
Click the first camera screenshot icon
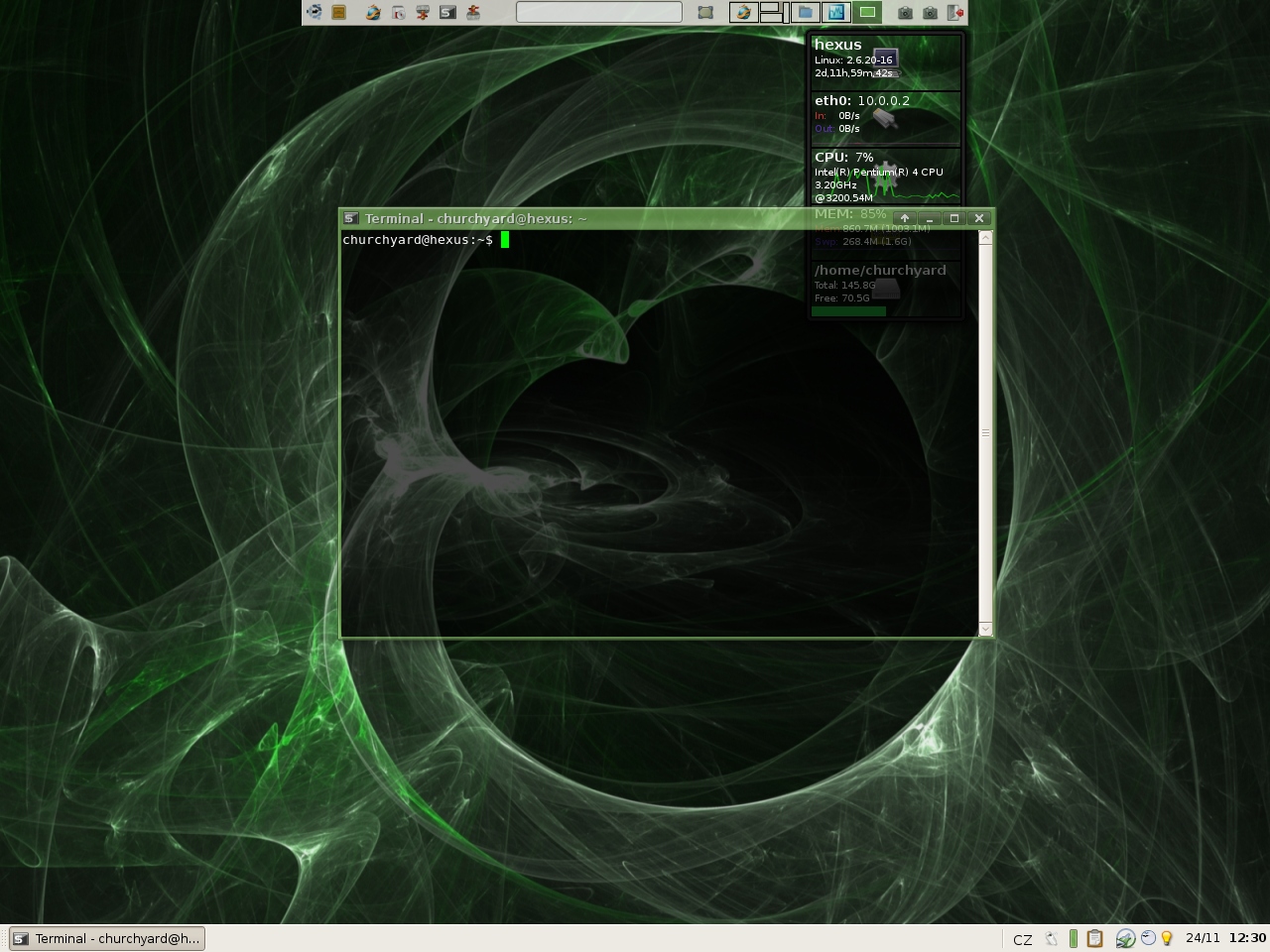pyautogui.click(x=905, y=13)
